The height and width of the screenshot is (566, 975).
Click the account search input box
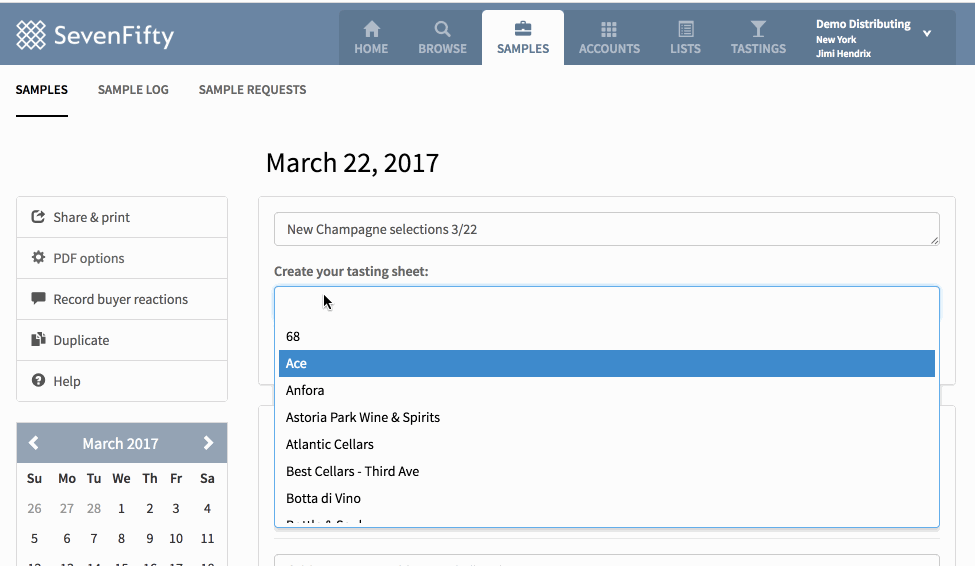(606, 302)
